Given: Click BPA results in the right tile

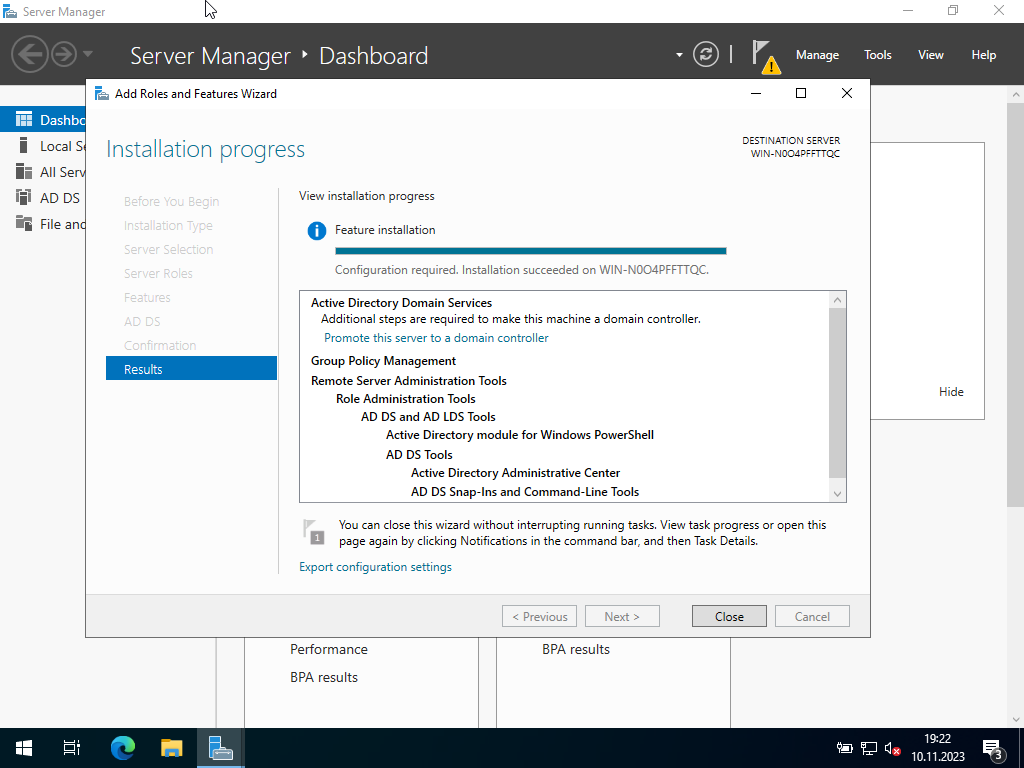Looking at the screenshot, I should click(575, 649).
